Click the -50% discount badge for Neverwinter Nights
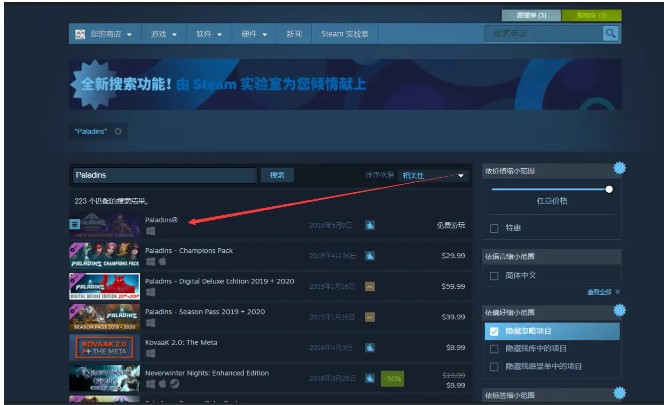Viewport: 664px width, 405px height. point(392,378)
